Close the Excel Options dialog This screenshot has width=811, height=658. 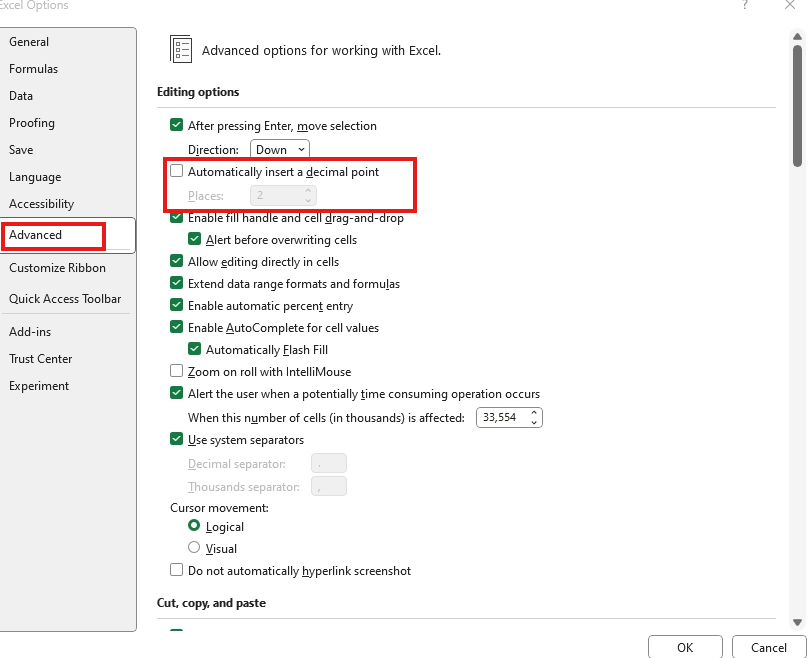pos(790,5)
